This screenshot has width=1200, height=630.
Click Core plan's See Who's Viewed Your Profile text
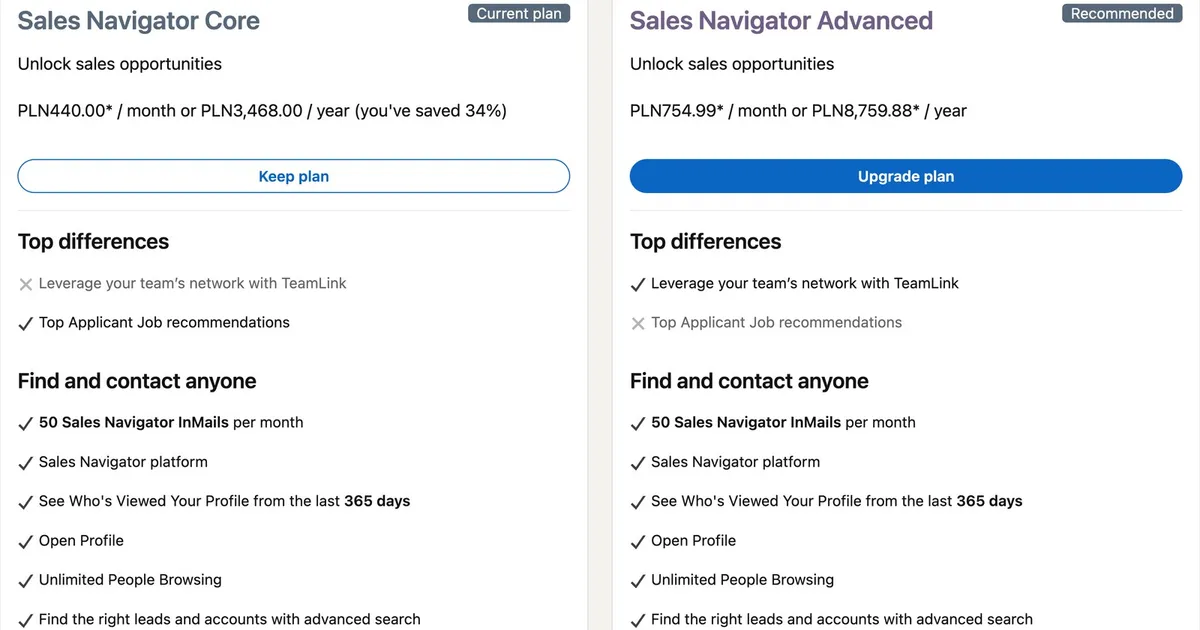(225, 501)
